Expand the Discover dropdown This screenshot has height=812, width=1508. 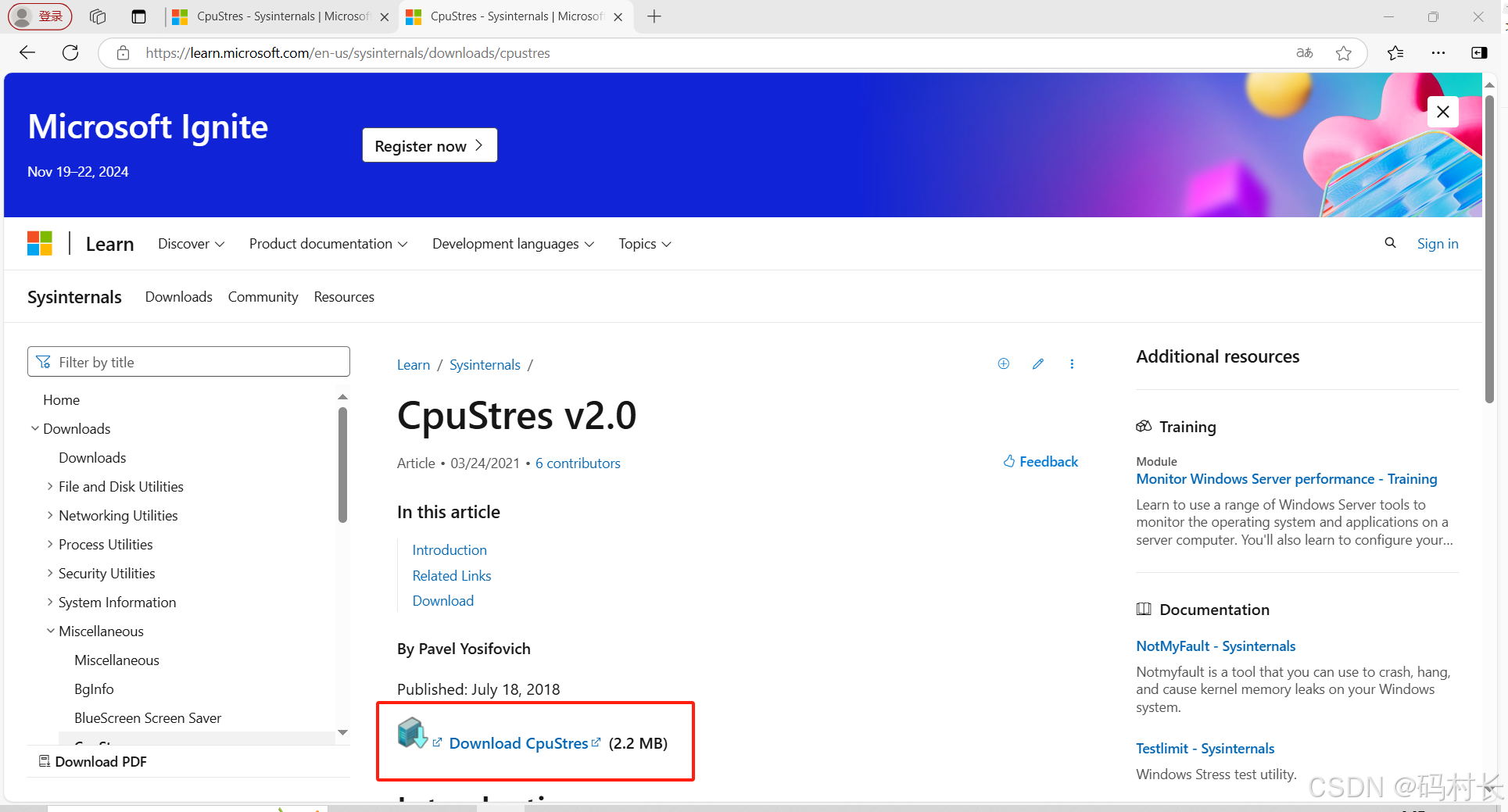(192, 244)
